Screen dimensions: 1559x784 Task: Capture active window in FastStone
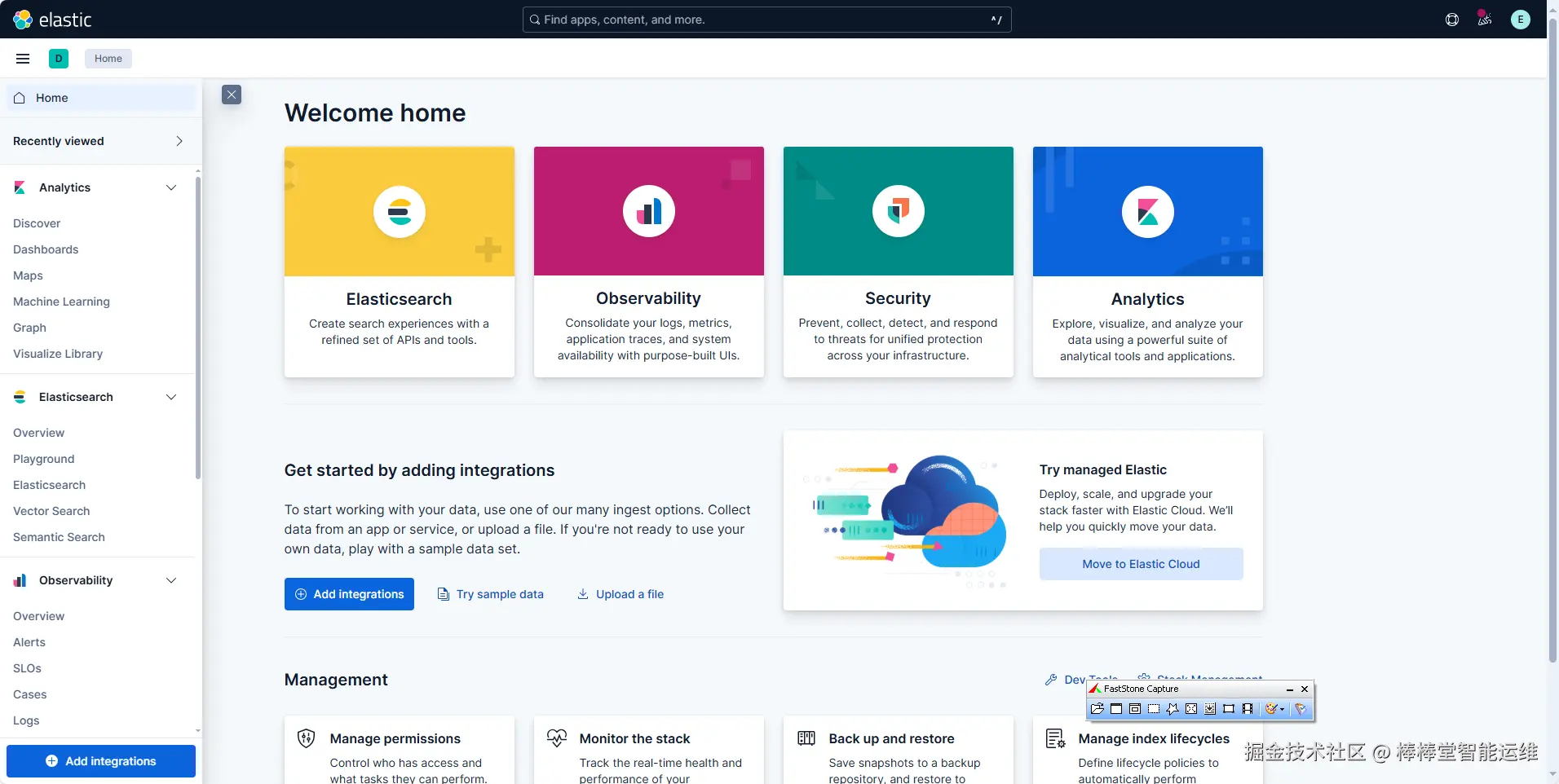click(x=1116, y=709)
